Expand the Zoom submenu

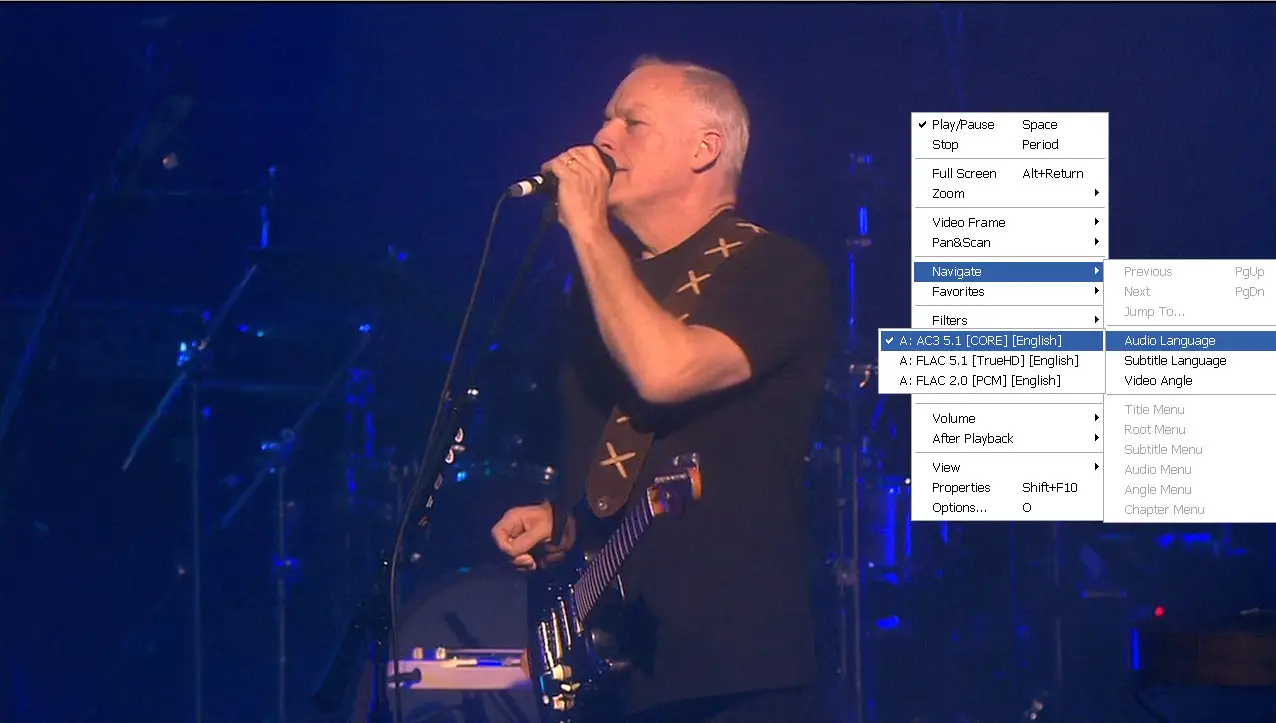click(x=1010, y=194)
